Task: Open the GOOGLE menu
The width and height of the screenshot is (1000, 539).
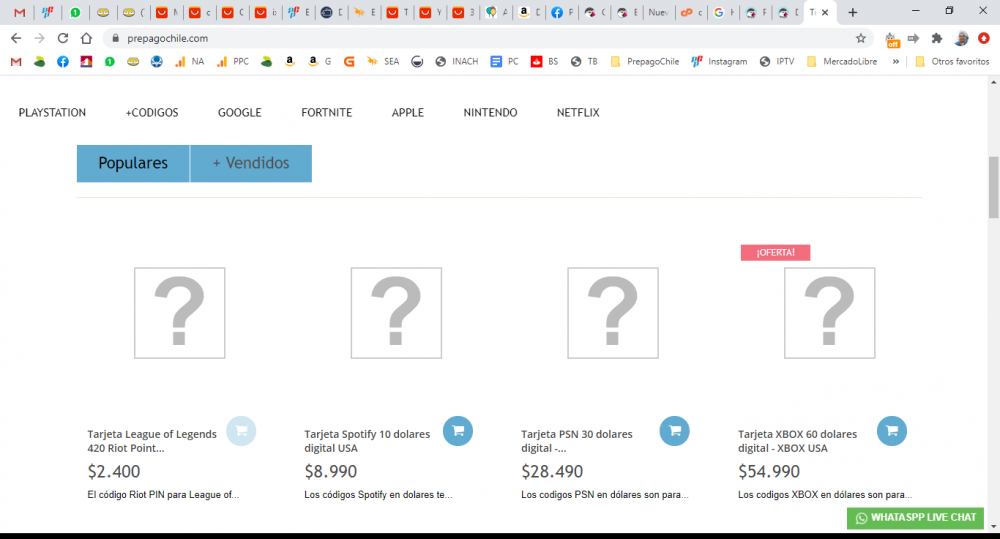Action: click(x=240, y=113)
